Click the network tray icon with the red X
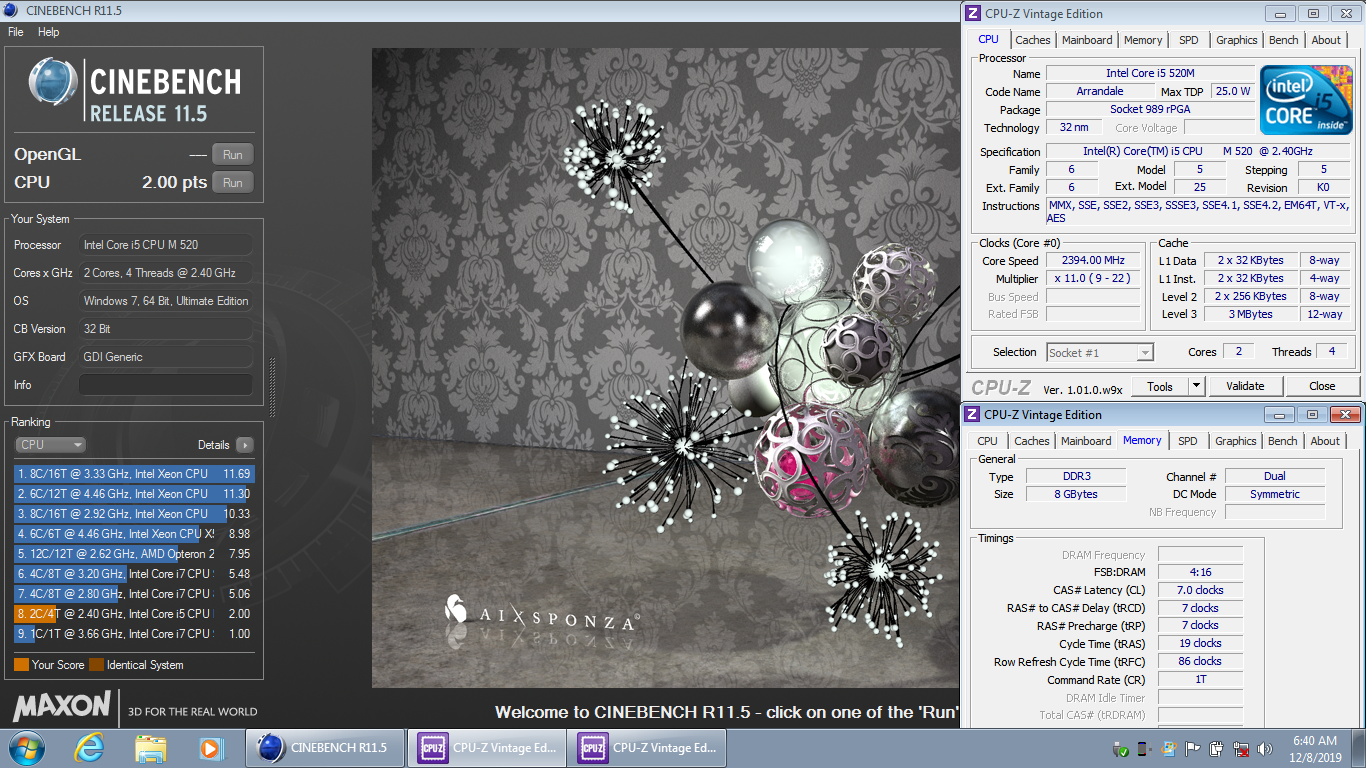The image size is (1366, 768). coord(1240,749)
